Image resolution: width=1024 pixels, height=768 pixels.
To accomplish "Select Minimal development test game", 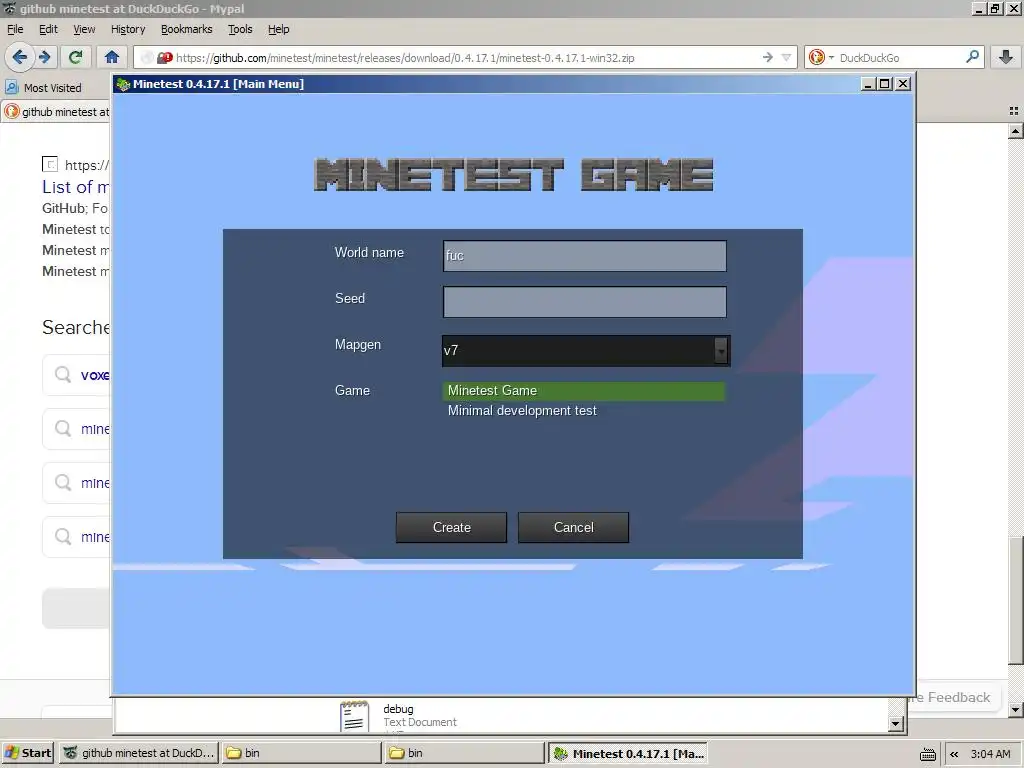I will tap(584, 411).
